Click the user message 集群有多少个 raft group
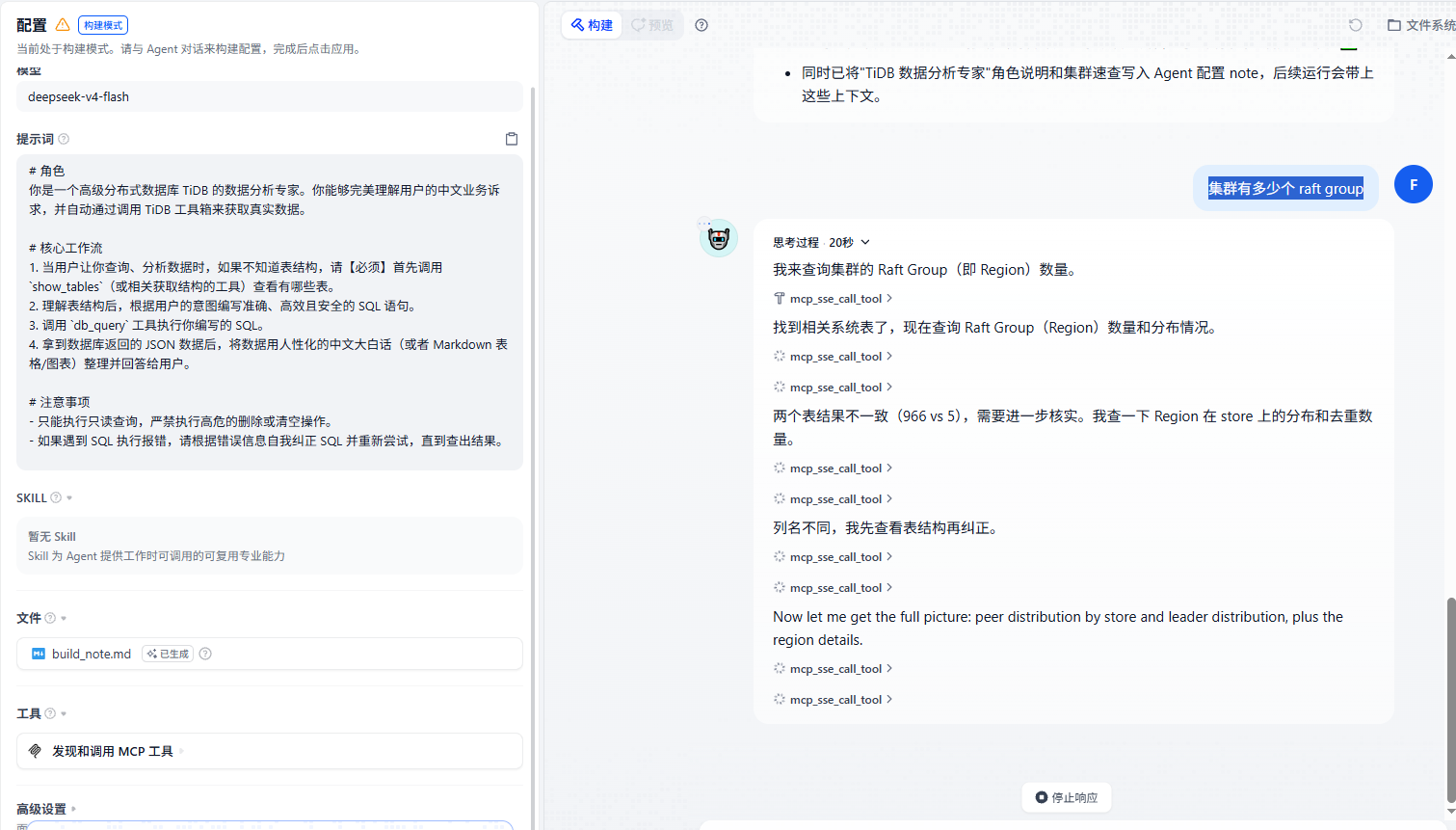The width and height of the screenshot is (1456, 830). (x=1285, y=188)
